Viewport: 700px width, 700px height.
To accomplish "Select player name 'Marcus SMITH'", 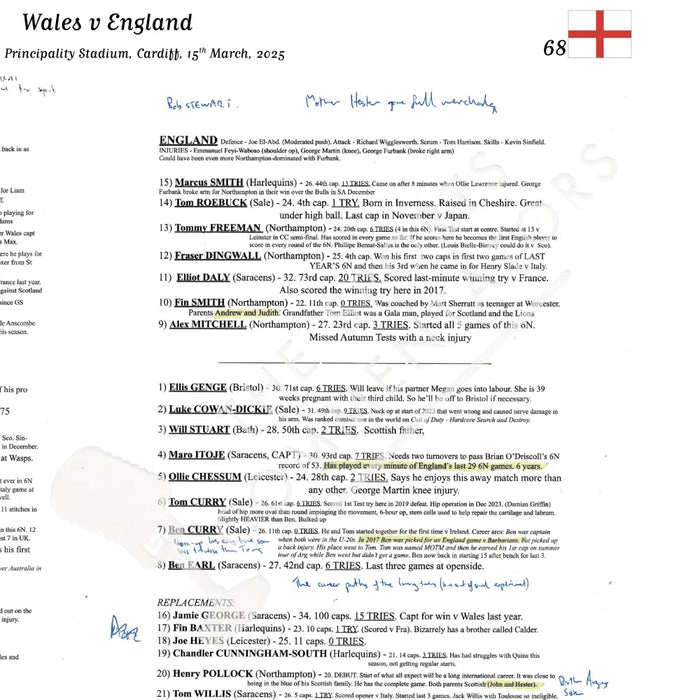I will coord(209,183).
